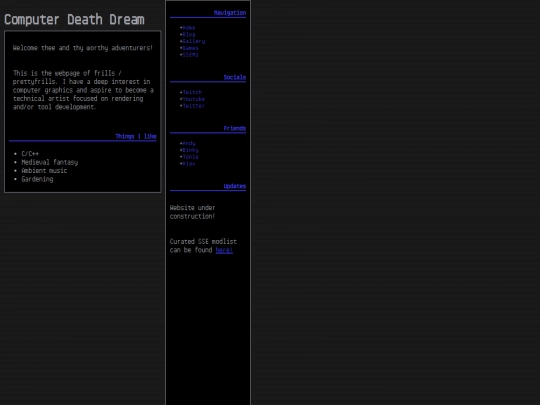
Task: Open the Gallery link
Action: point(194,41)
